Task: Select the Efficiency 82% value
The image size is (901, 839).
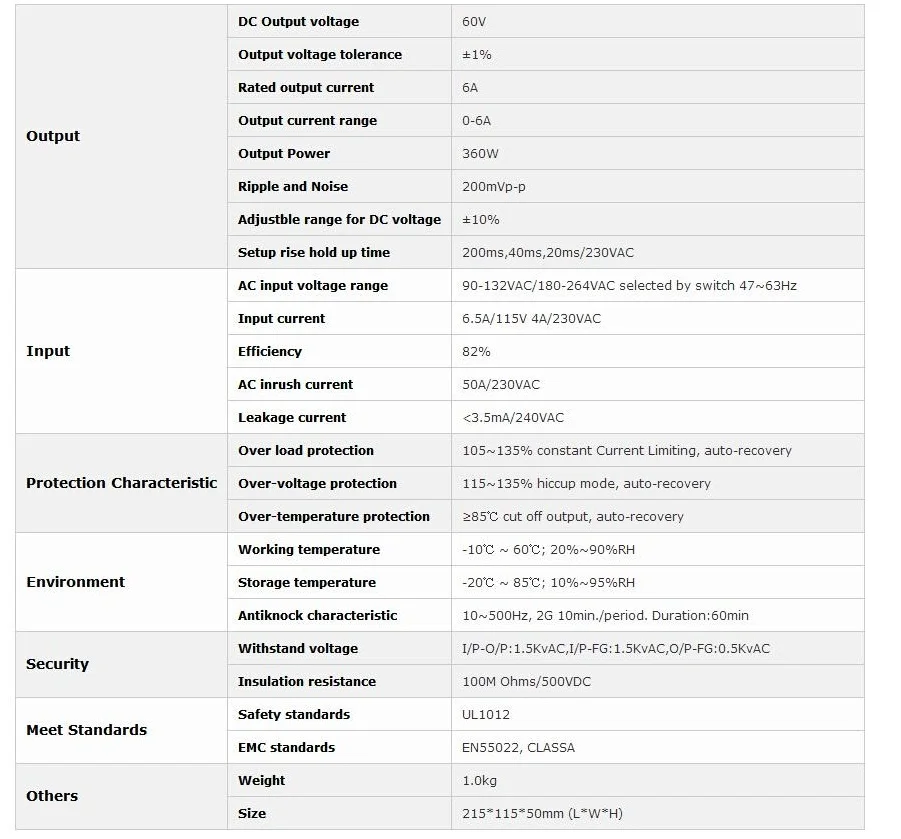Action: point(476,352)
